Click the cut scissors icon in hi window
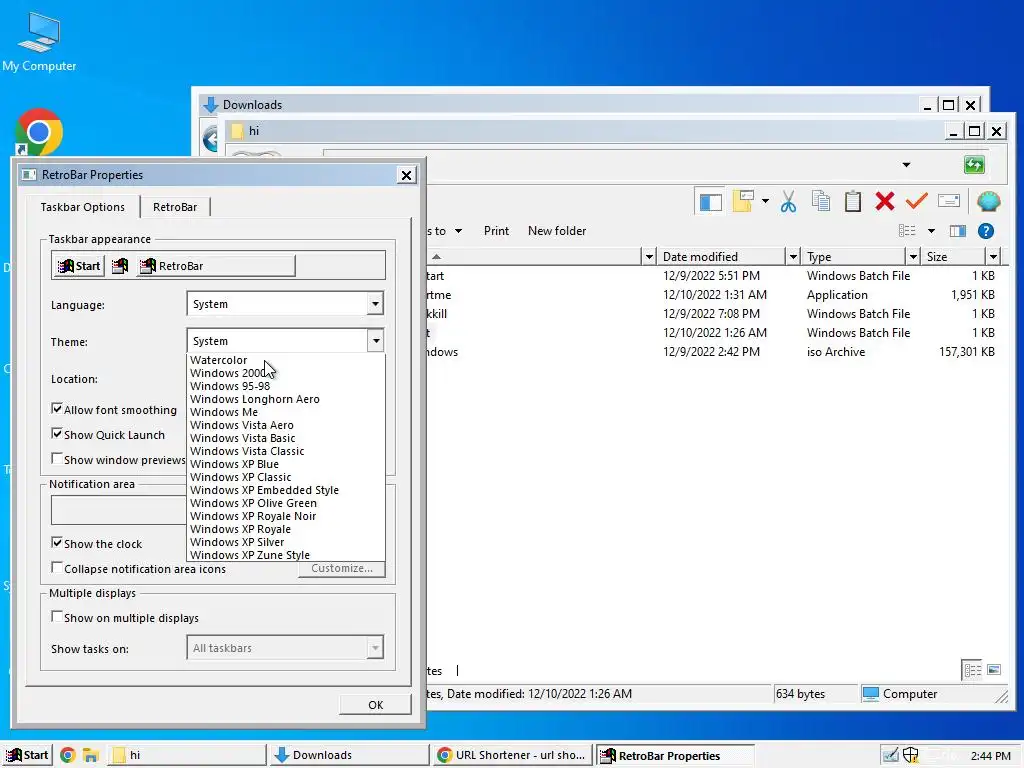Image resolution: width=1024 pixels, height=768 pixels. (x=788, y=202)
